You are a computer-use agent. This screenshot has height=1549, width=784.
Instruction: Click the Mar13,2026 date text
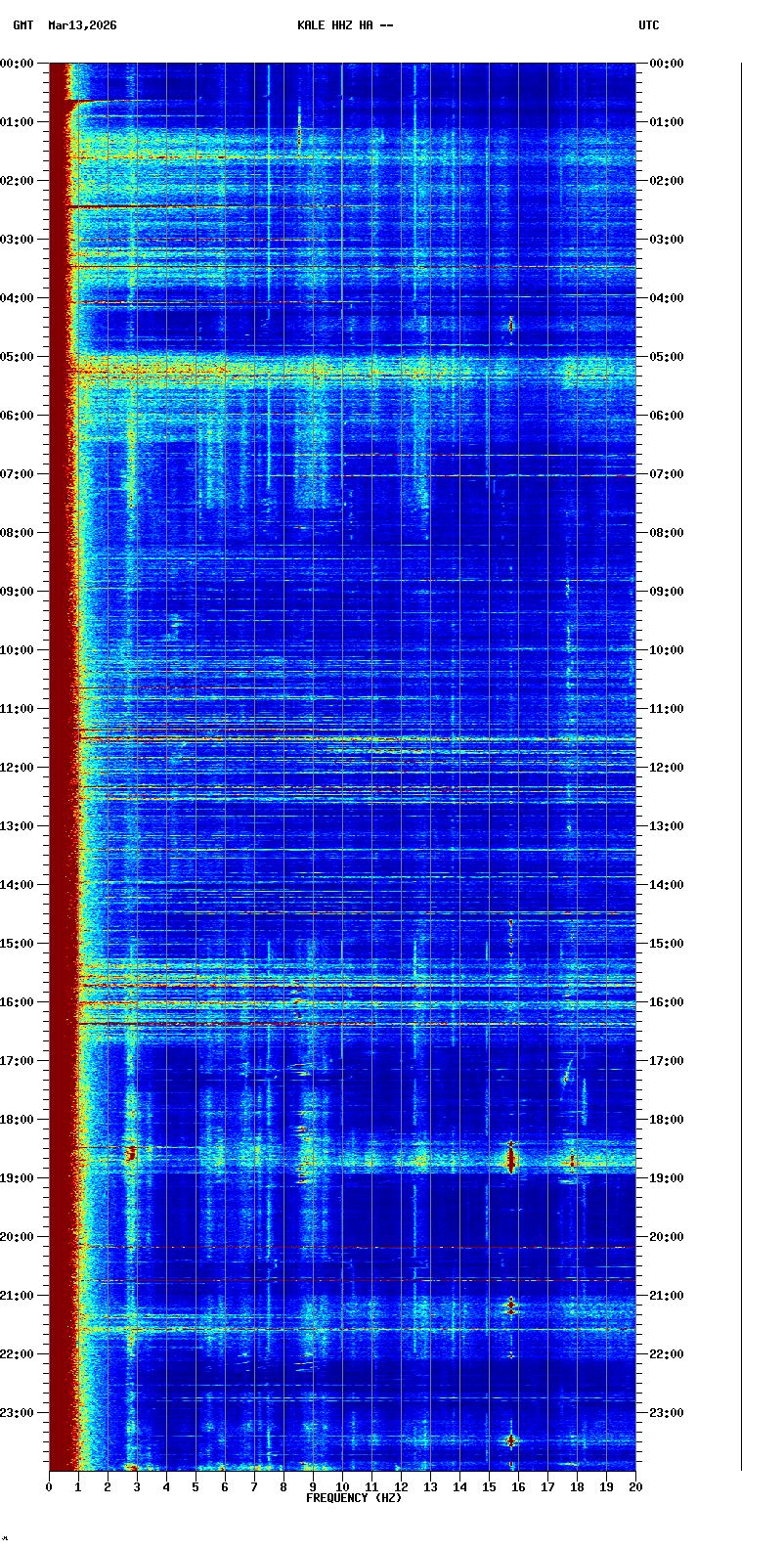coord(82,25)
